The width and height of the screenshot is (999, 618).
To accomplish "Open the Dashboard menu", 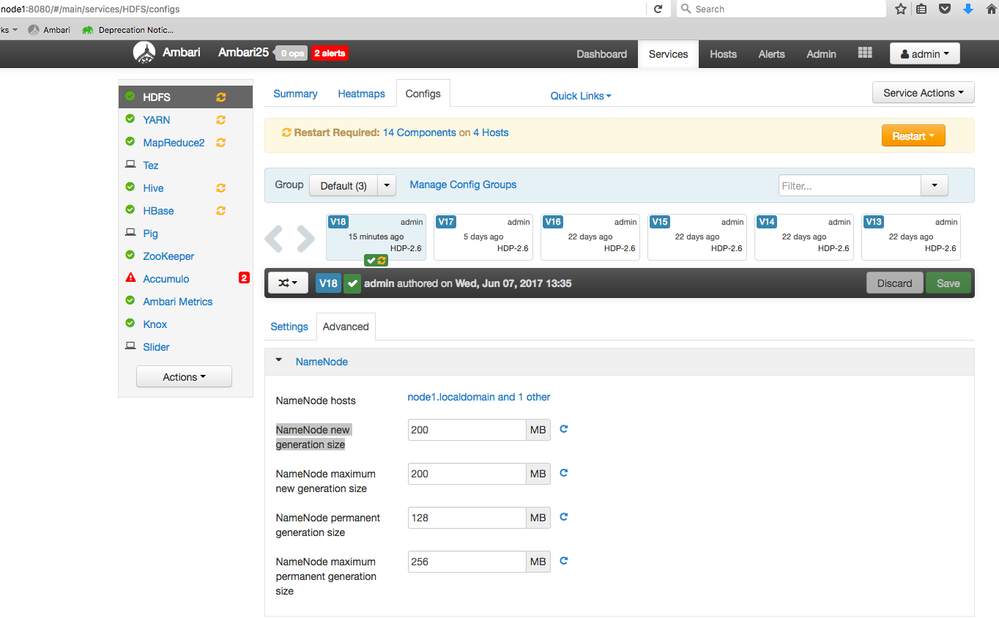I will pos(601,54).
